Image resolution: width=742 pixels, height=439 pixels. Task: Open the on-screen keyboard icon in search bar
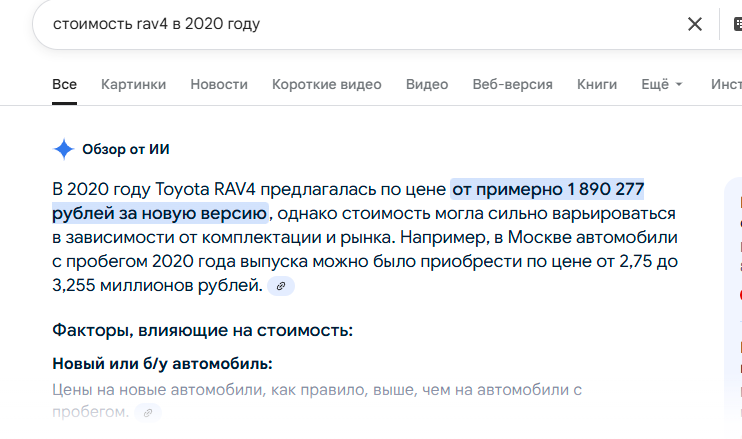pyautogui.click(x=738, y=24)
